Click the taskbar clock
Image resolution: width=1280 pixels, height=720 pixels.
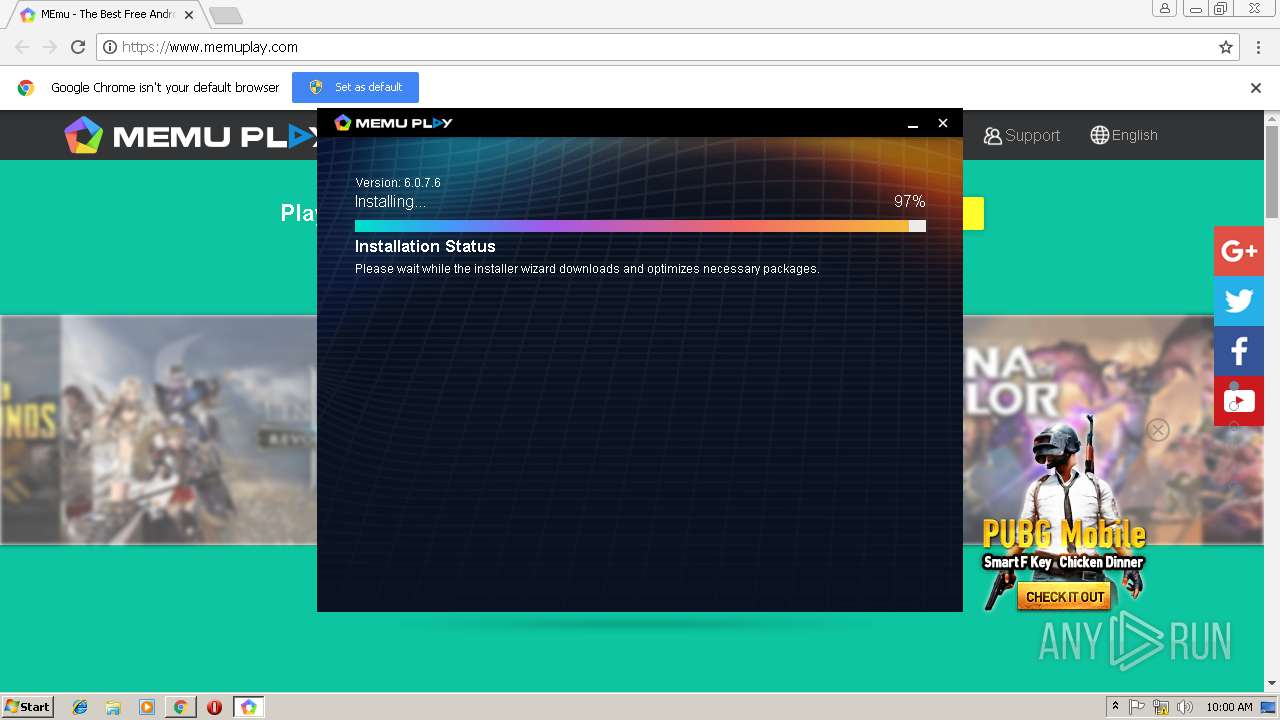[x=1229, y=707]
